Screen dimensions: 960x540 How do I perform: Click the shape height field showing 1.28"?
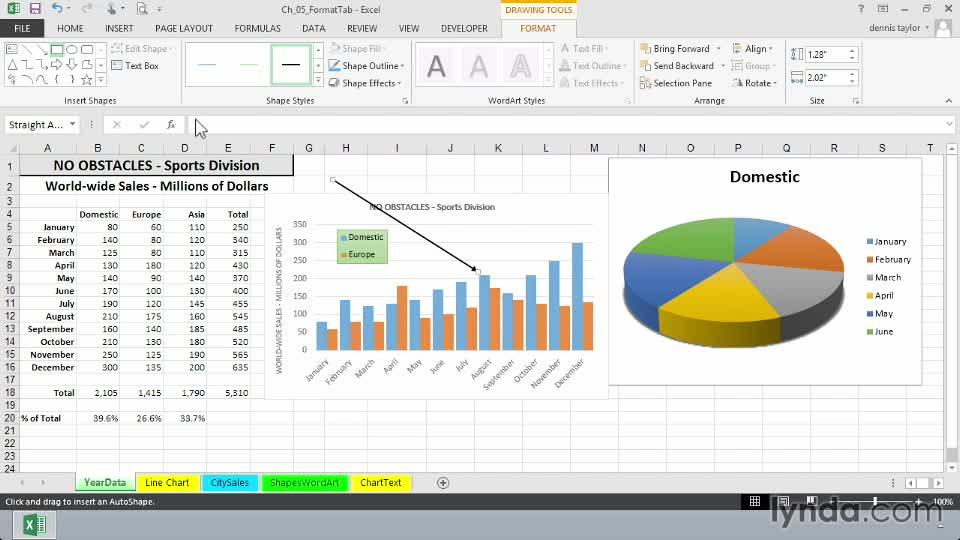[825, 54]
